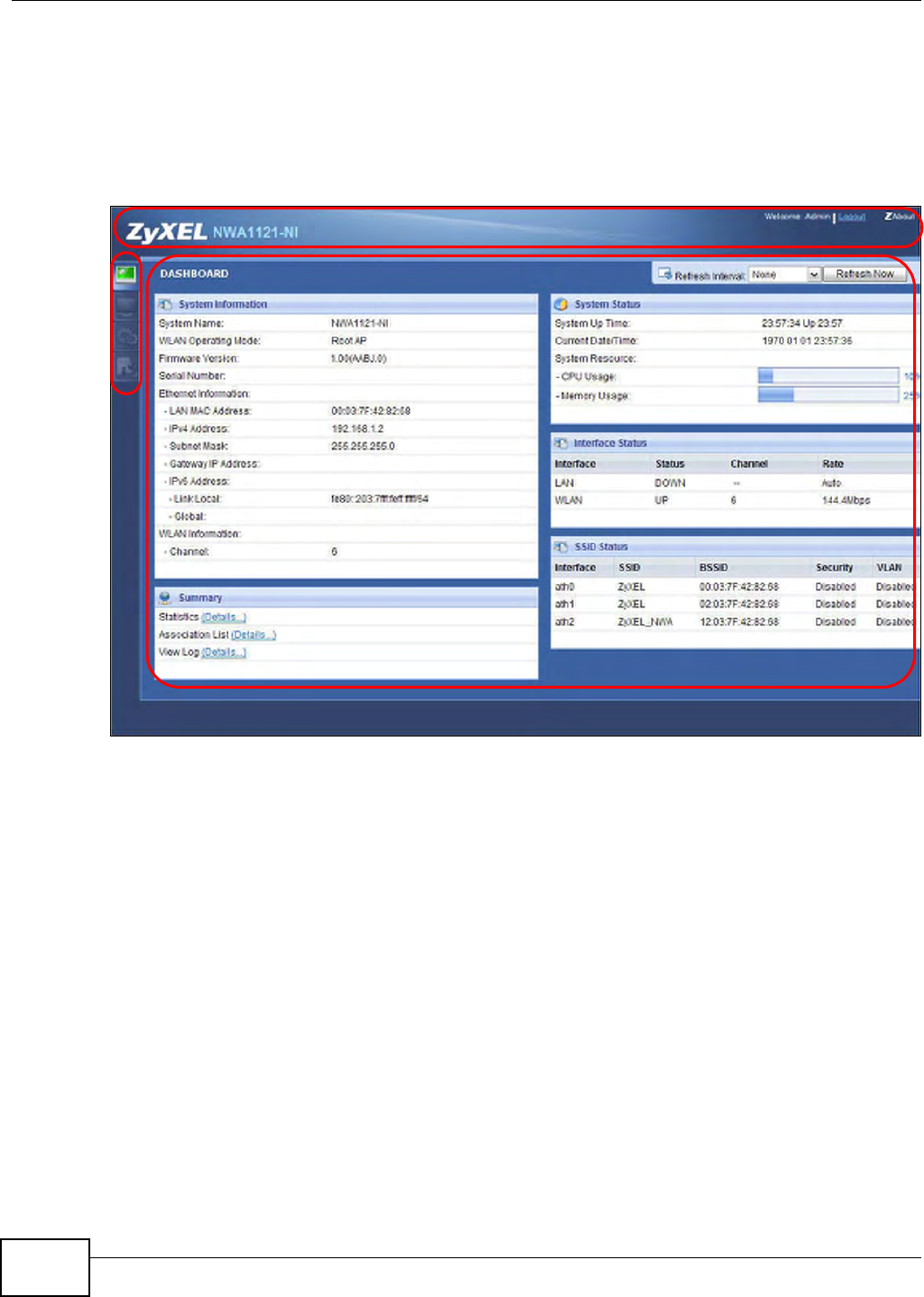
Task: Select the Current Date/Time value
Action: [x=807, y=341]
